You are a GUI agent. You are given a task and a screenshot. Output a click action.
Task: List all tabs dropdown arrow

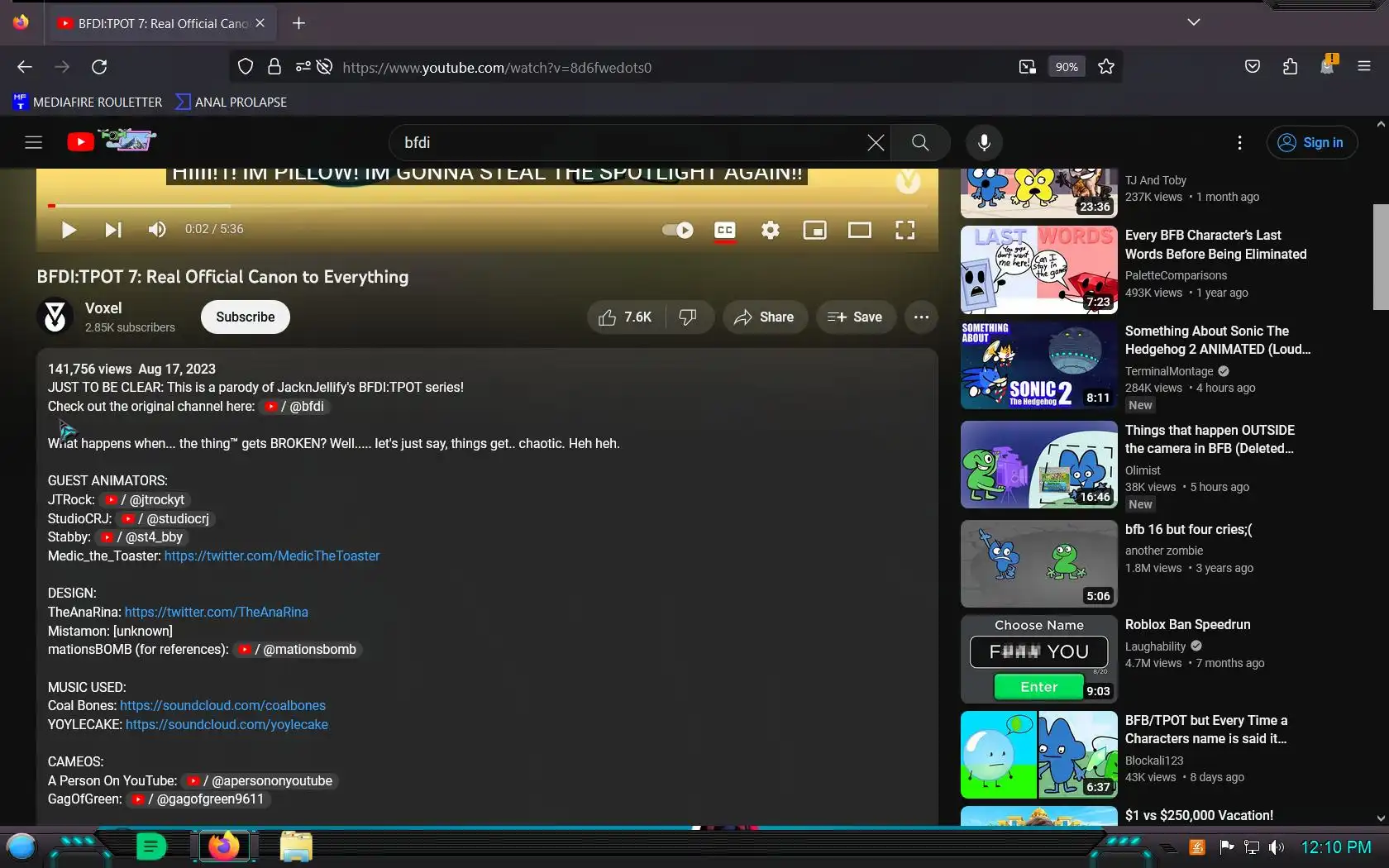pyautogui.click(x=1193, y=22)
